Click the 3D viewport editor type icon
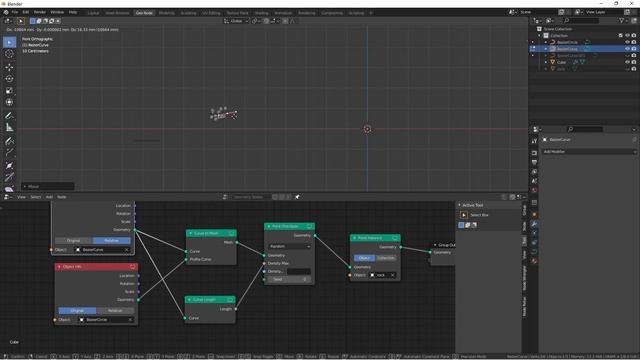 [8, 21]
